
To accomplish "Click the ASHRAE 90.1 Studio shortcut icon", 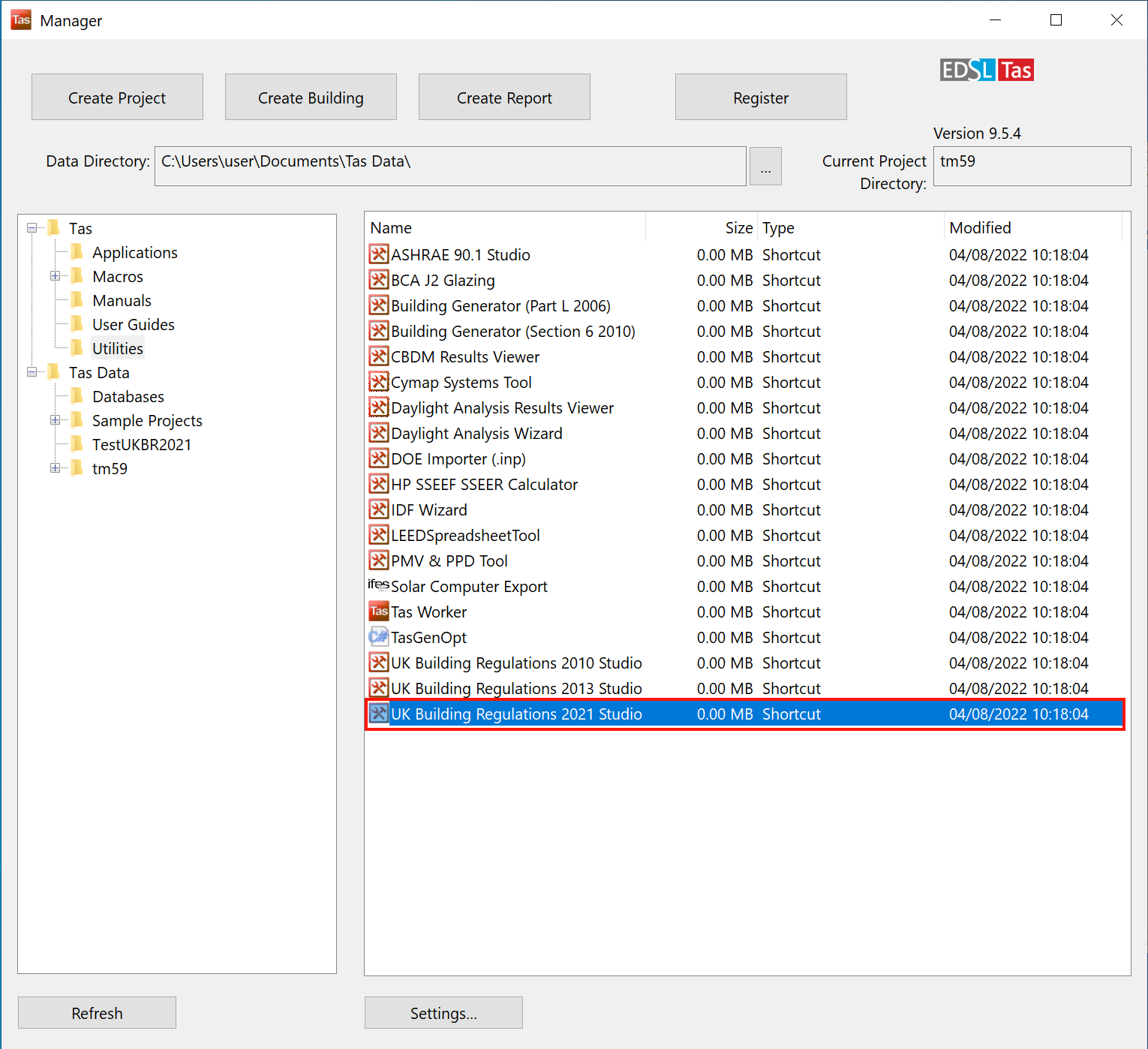I will pyautogui.click(x=379, y=254).
